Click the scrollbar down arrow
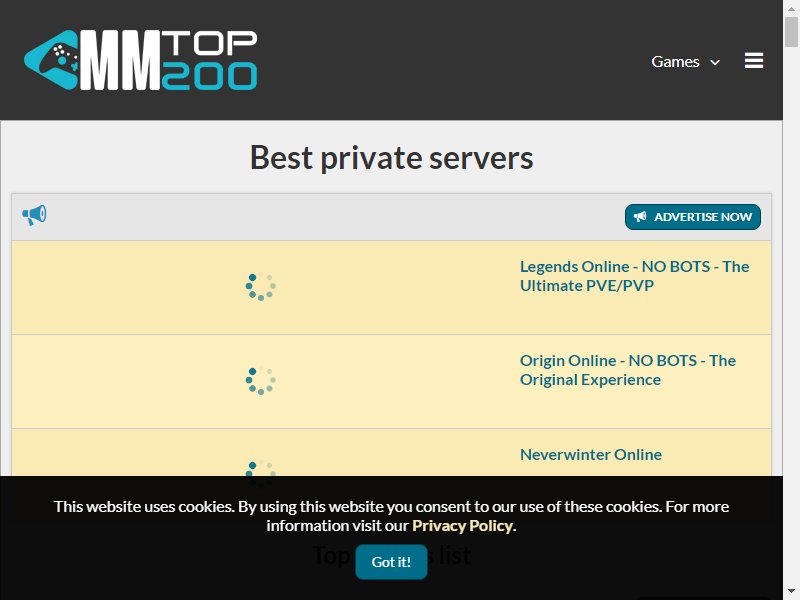Screen dimensions: 800x600 (x=791, y=592)
